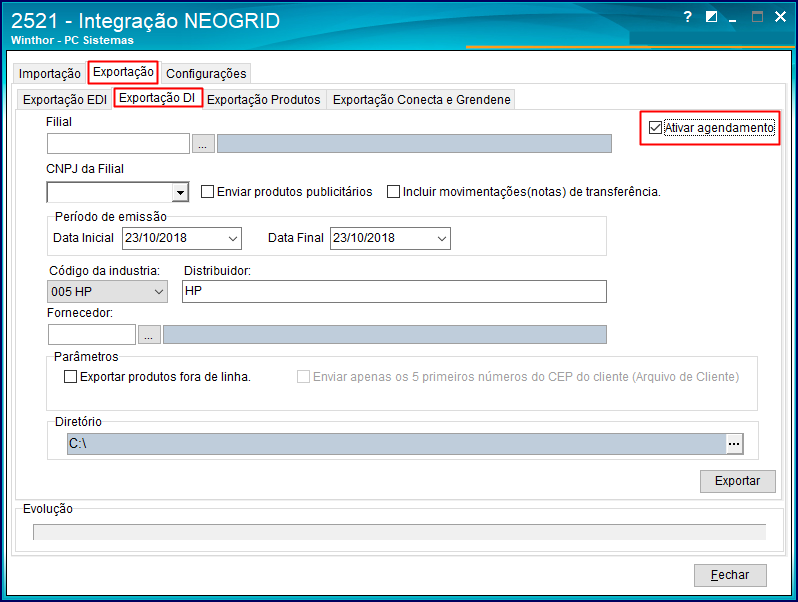798x602 pixels.
Task: Click the Parâmetros group label
Action: point(86,357)
